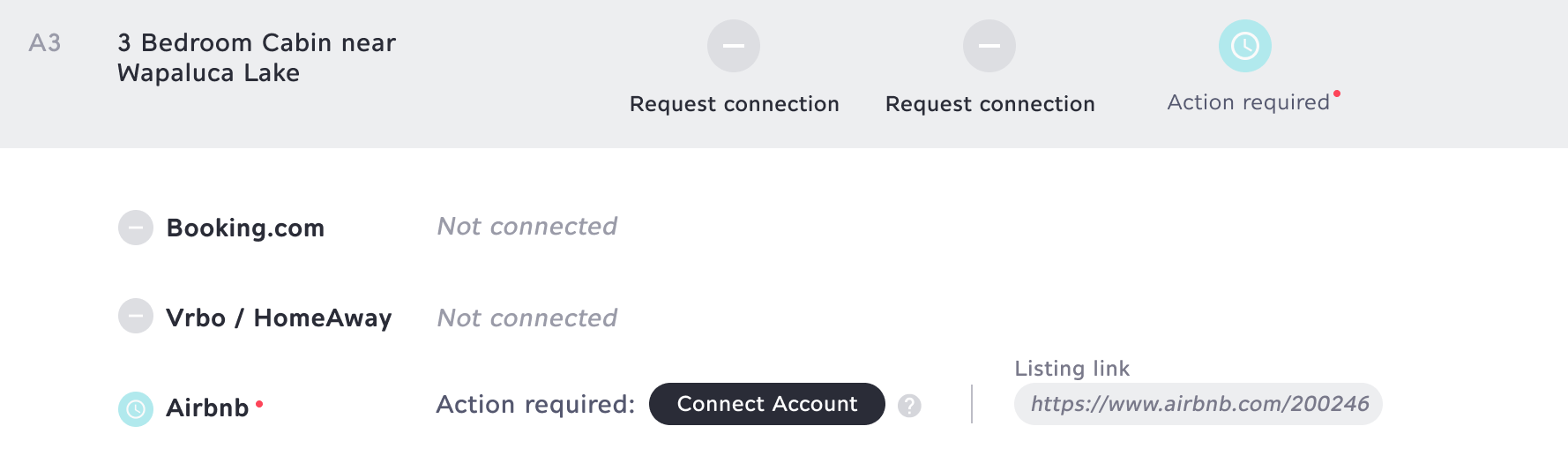Click the gray minus icon beside Booking.com
The image size is (1568, 471).
(x=136, y=228)
